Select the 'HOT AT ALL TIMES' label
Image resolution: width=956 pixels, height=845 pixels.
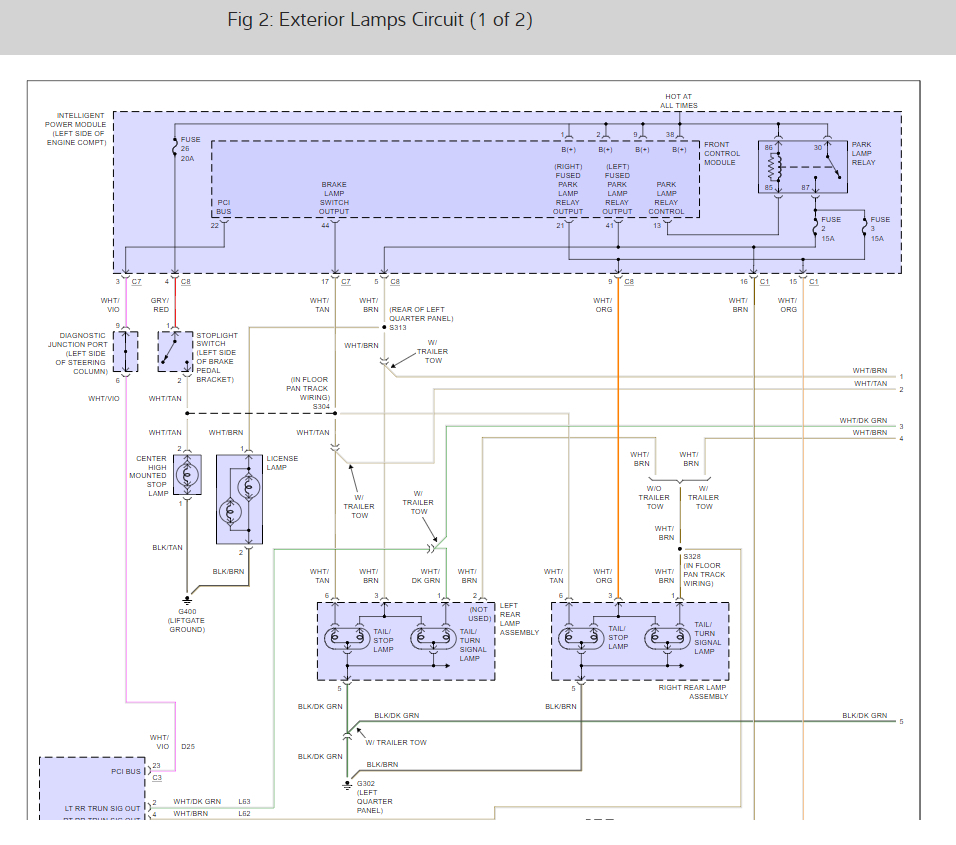[x=678, y=101]
